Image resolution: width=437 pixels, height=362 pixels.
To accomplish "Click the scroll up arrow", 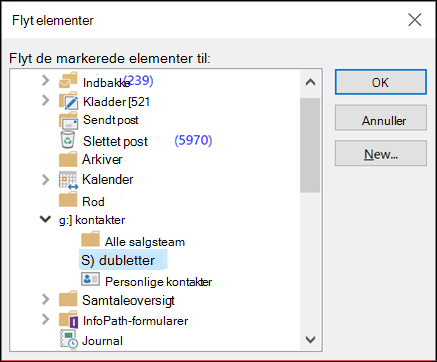I will pyautogui.click(x=310, y=82).
